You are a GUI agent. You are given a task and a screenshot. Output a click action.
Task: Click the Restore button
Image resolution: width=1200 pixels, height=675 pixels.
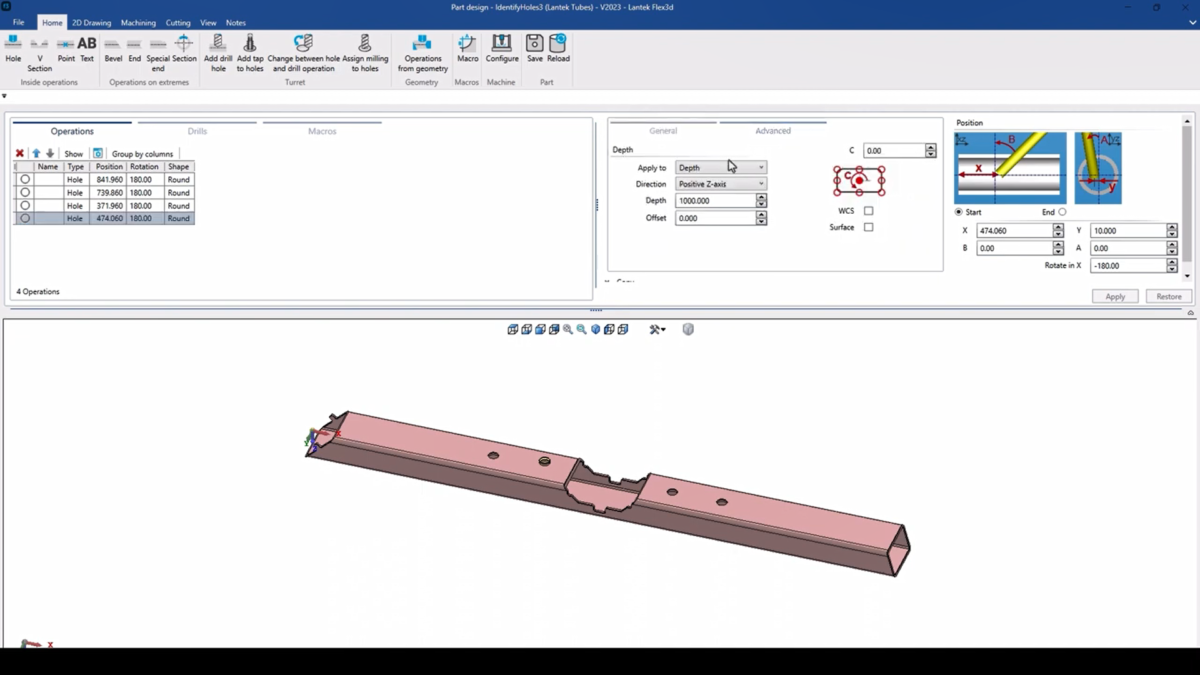coord(1169,297)
